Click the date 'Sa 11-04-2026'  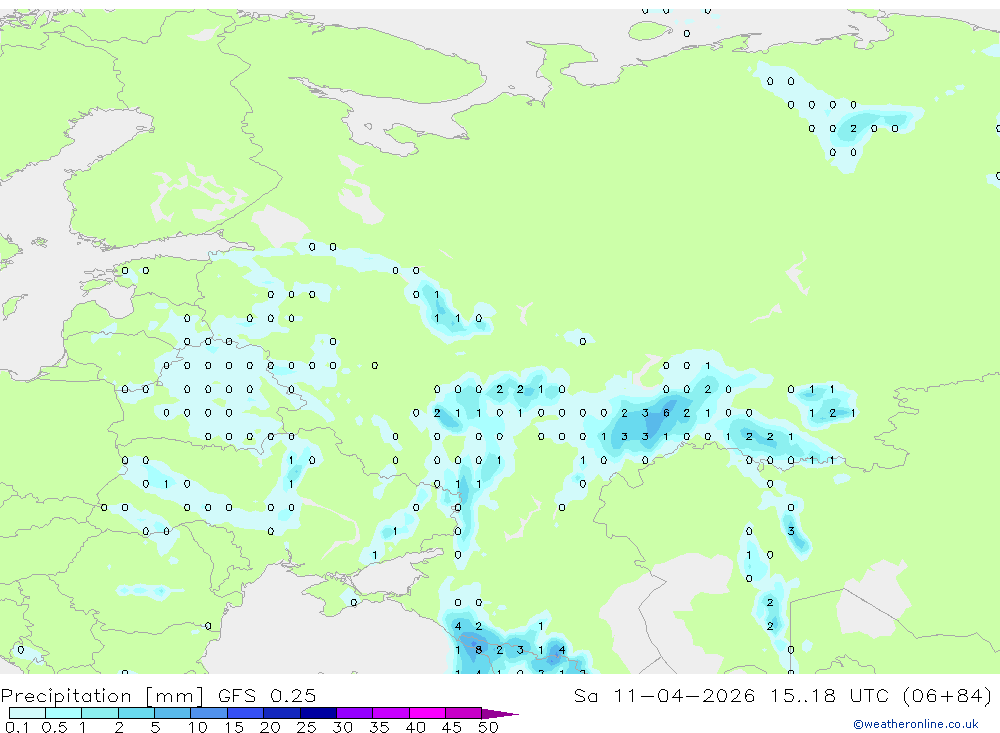click(x=665, y=695)
